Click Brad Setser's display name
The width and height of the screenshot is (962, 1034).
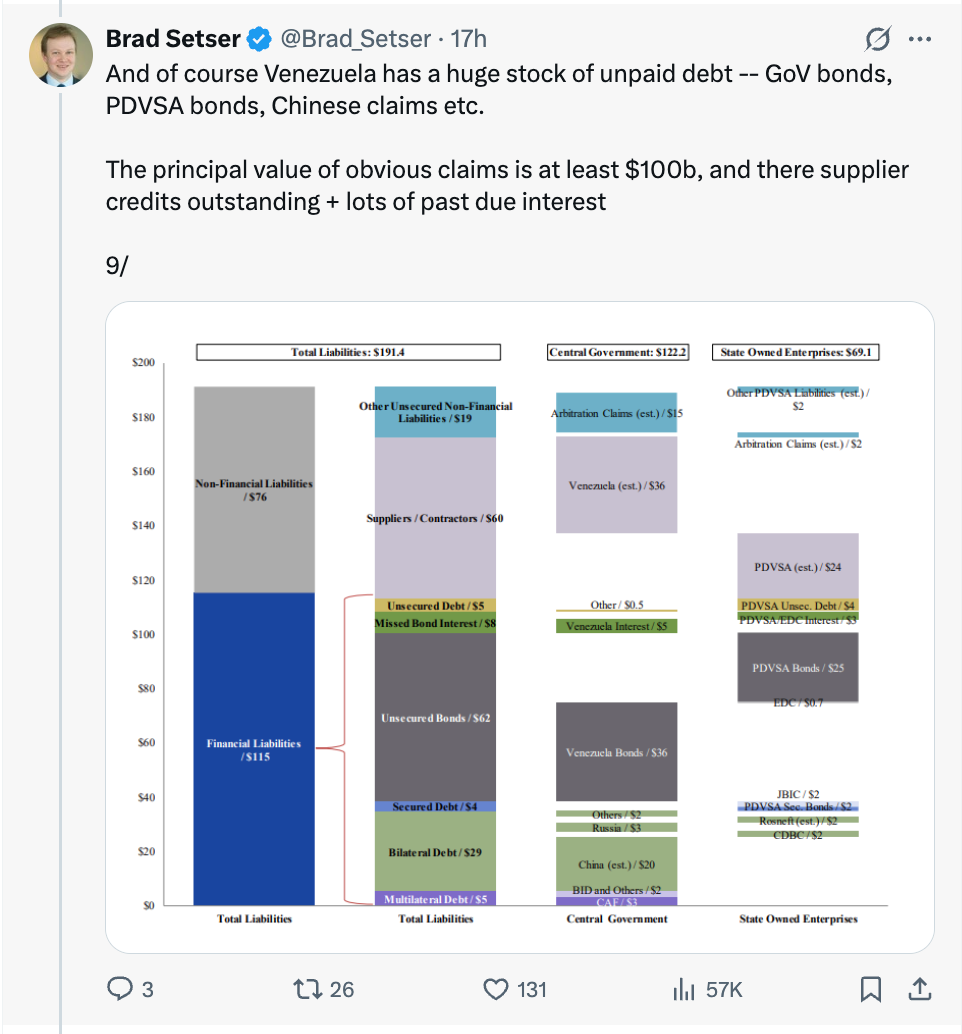pyautogui.click(x=174, y=39)
